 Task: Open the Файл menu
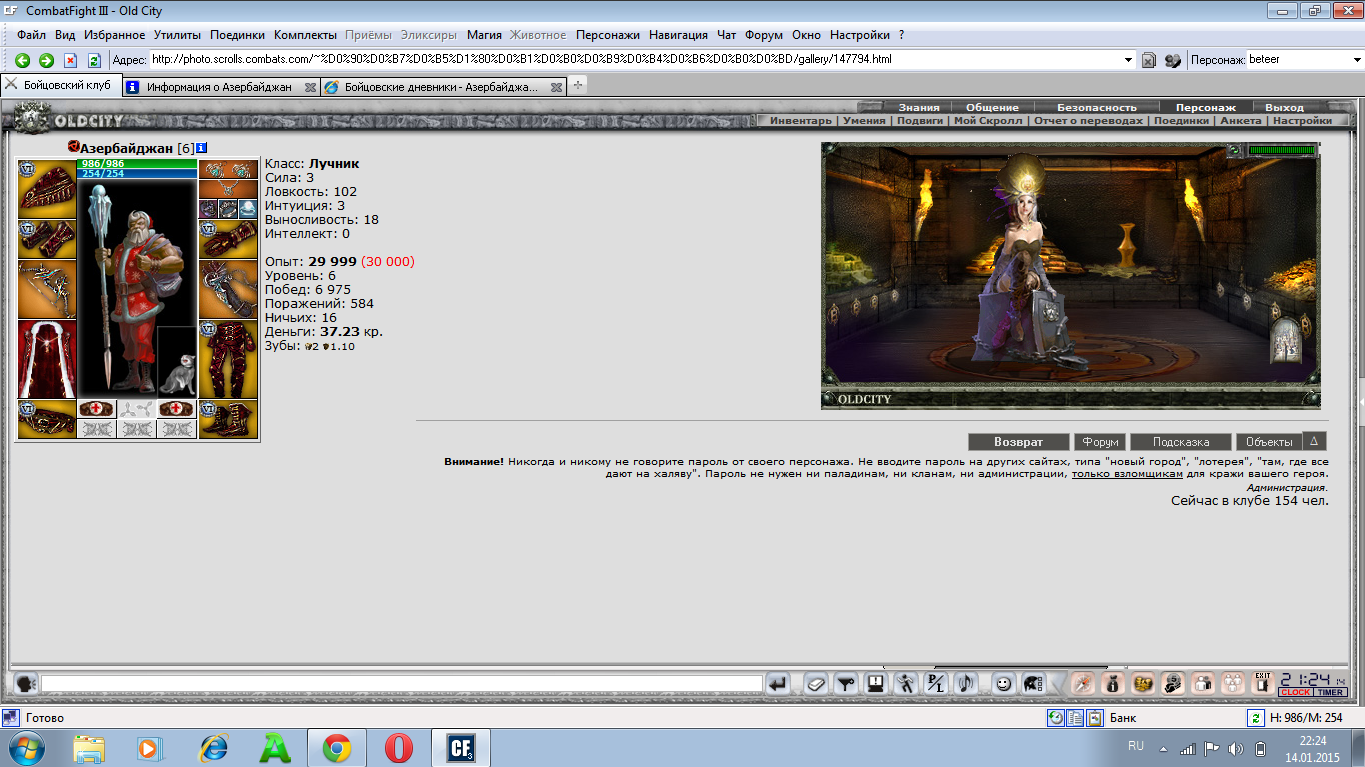point(31,34)
